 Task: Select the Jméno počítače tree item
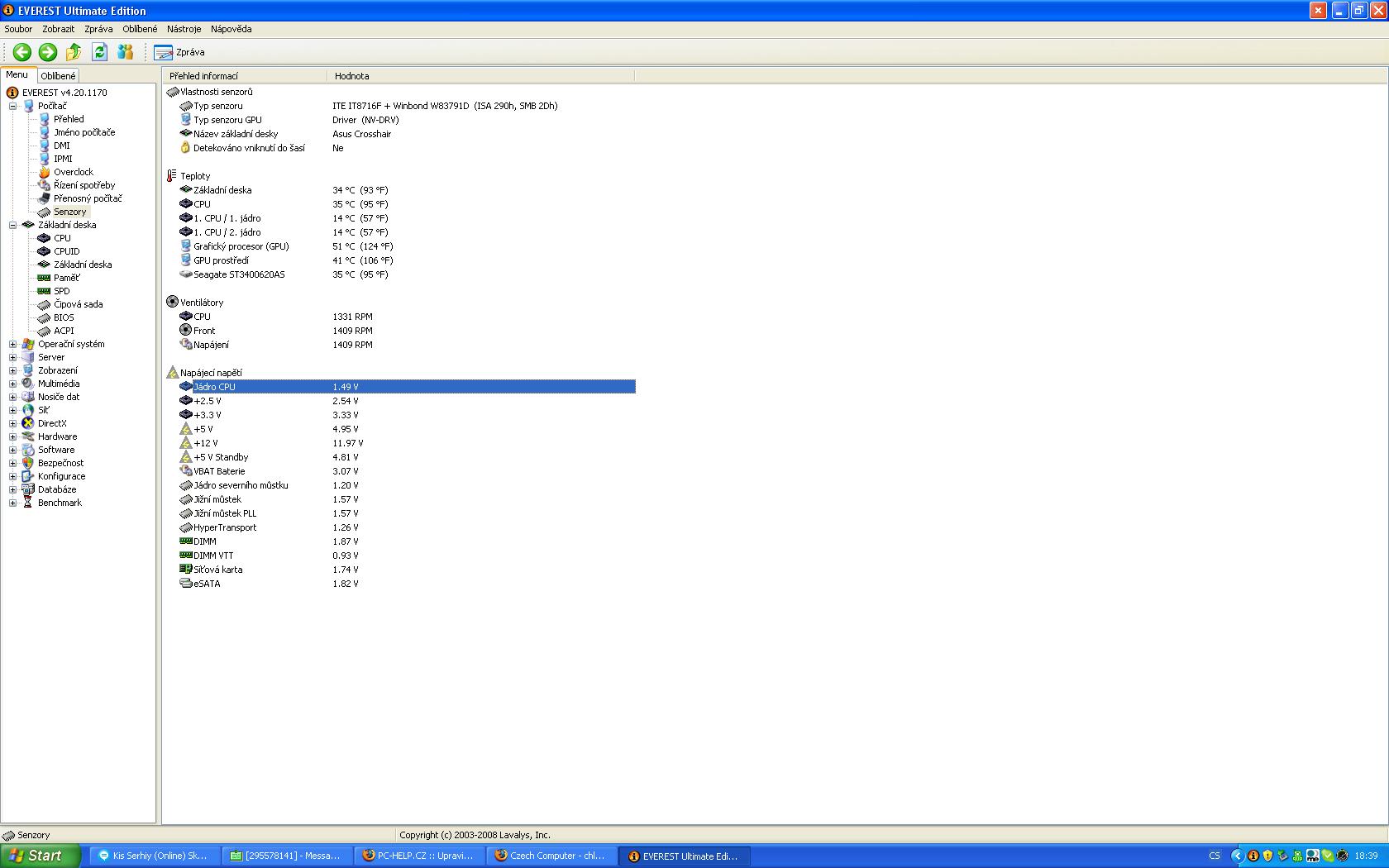click(84, 132)
